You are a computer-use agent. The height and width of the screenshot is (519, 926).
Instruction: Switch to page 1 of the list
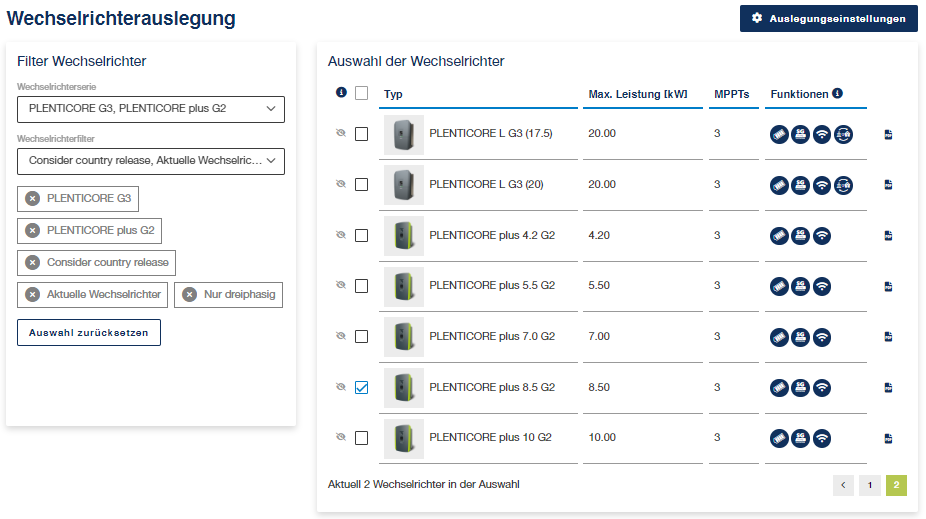[870, 485]
